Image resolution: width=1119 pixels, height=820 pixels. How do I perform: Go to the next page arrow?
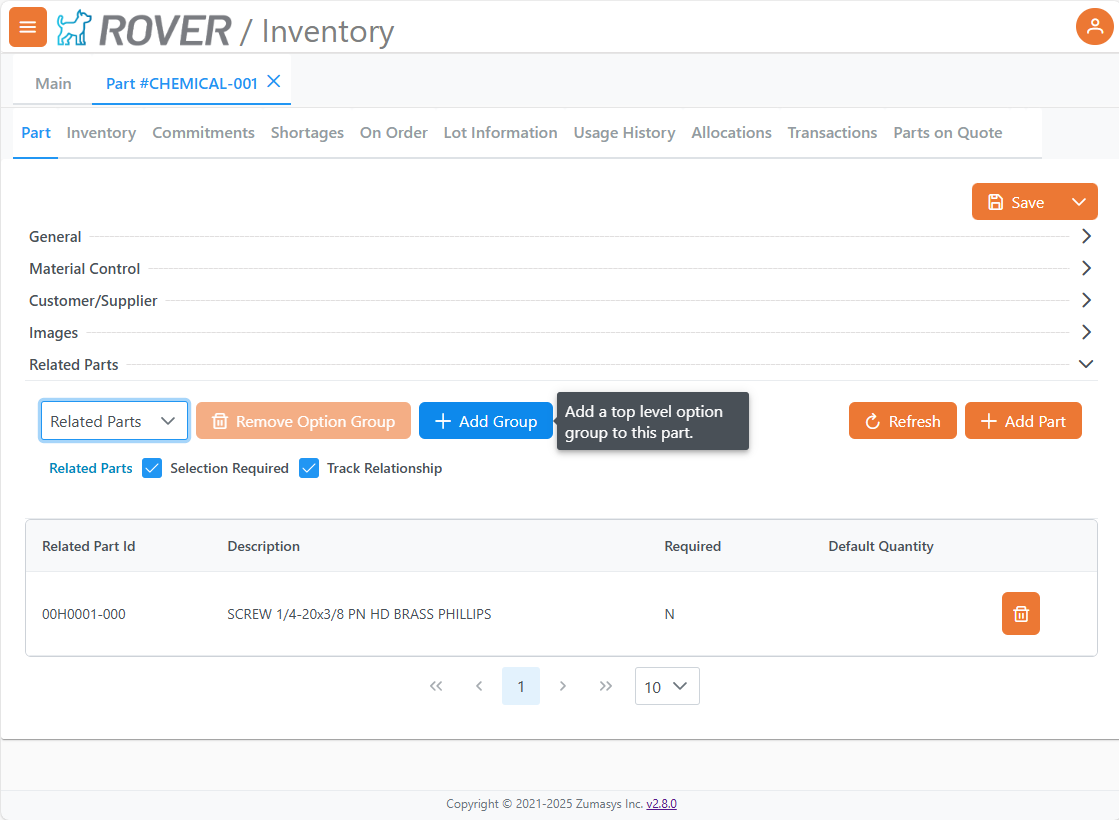563,686
